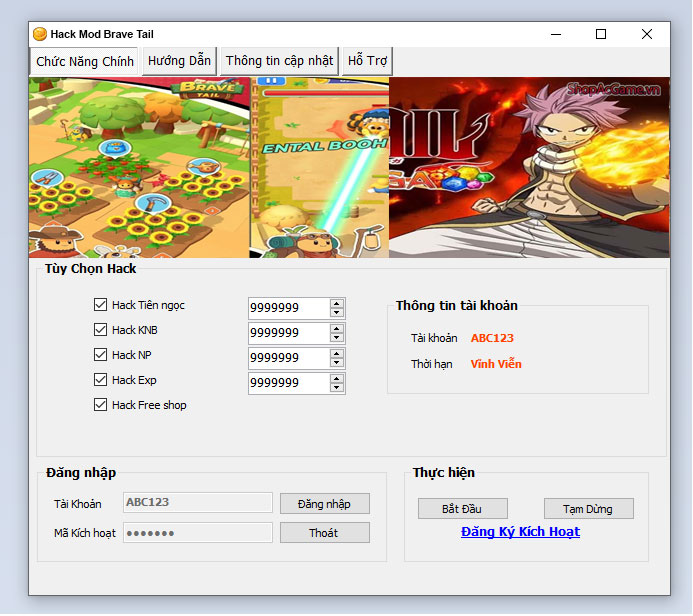Open the Chức Năng Chính tab

(x=84, y=61)
